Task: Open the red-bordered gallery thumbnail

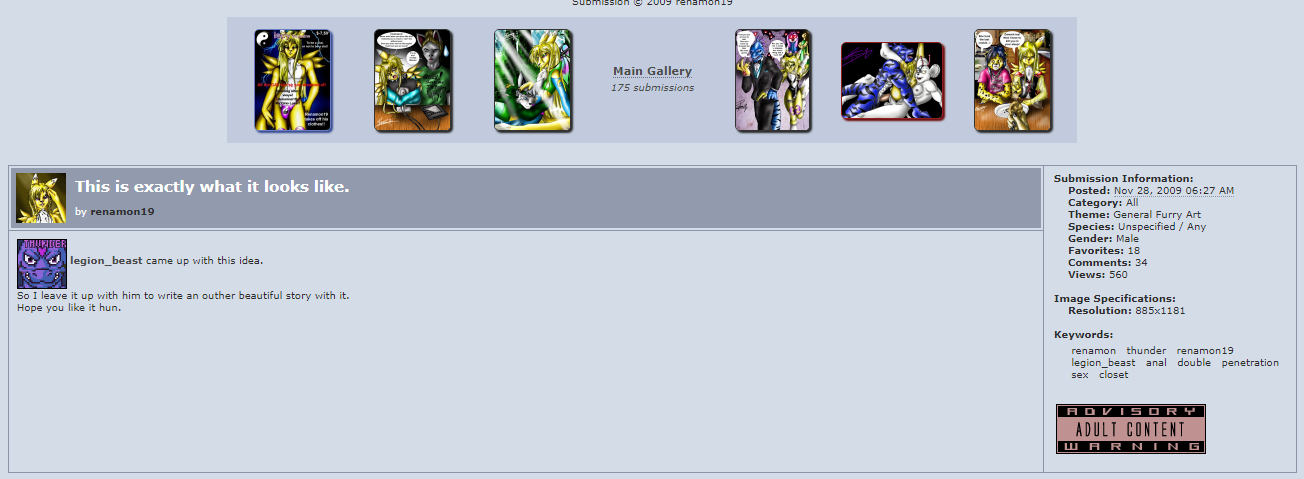Action: 893,81
